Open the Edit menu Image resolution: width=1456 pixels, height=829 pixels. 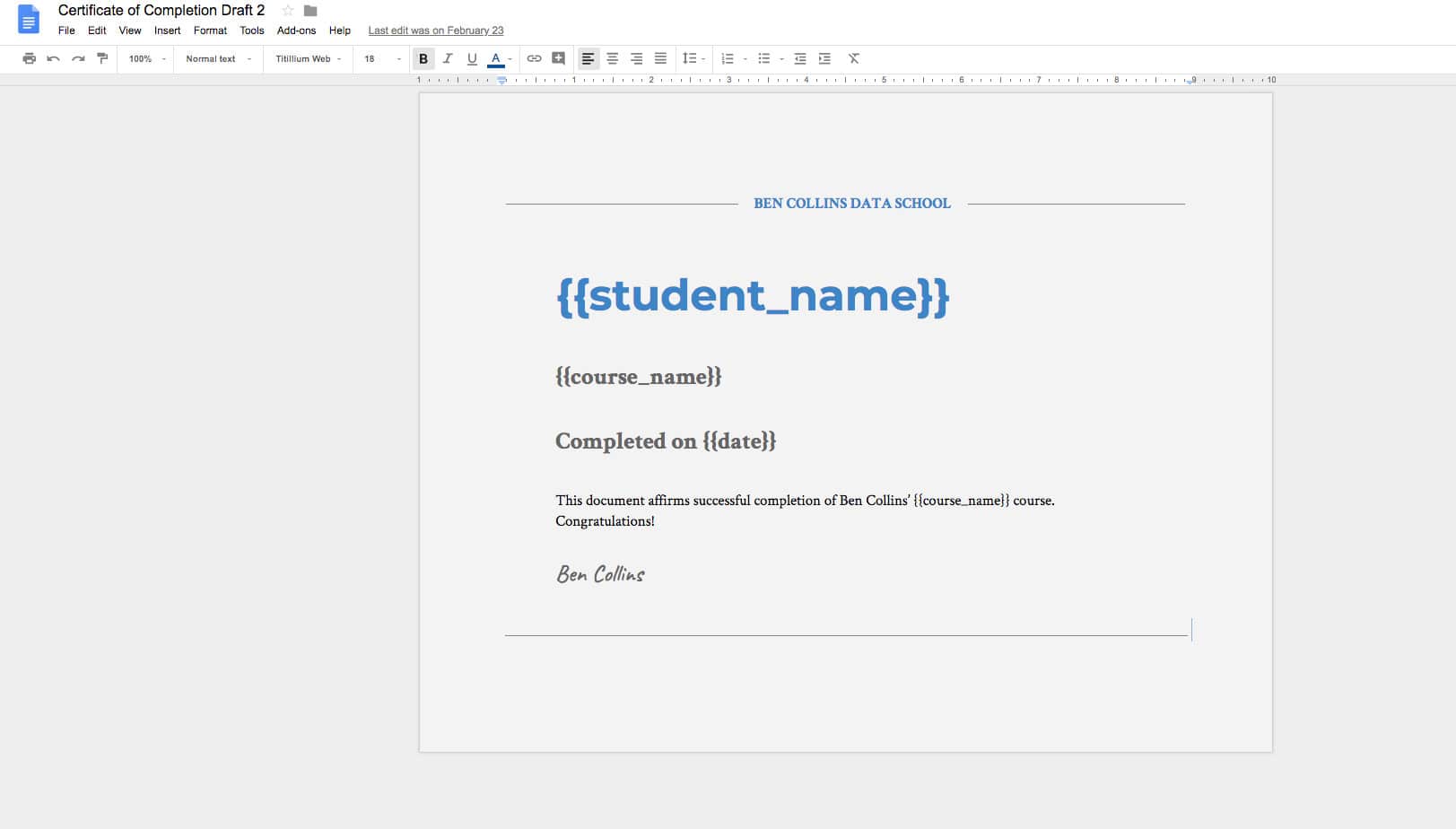tap(97, 31)
